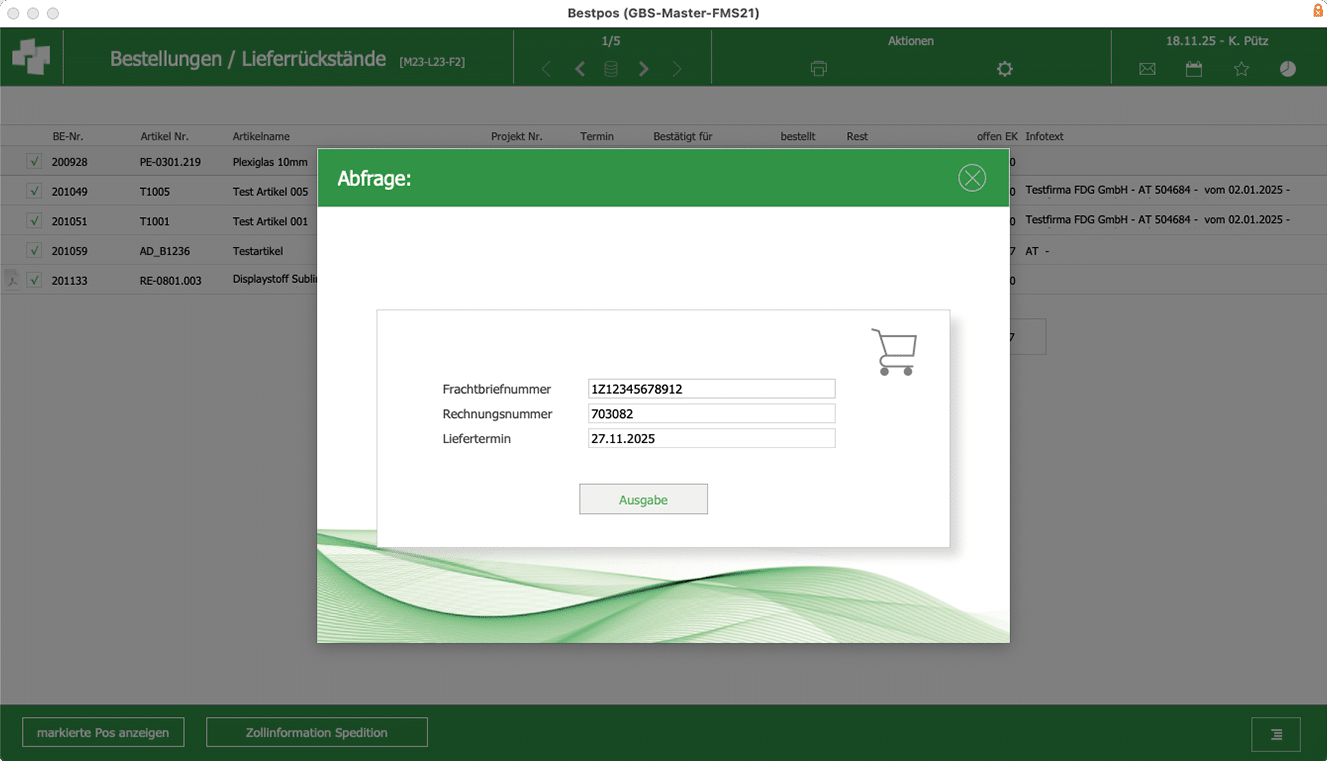Image resolution: width=1327 pixels, height=761 pixels.
Task: Open the settings gear under Aktionen
Action: pyautogui.click(x=1005, y=69)
